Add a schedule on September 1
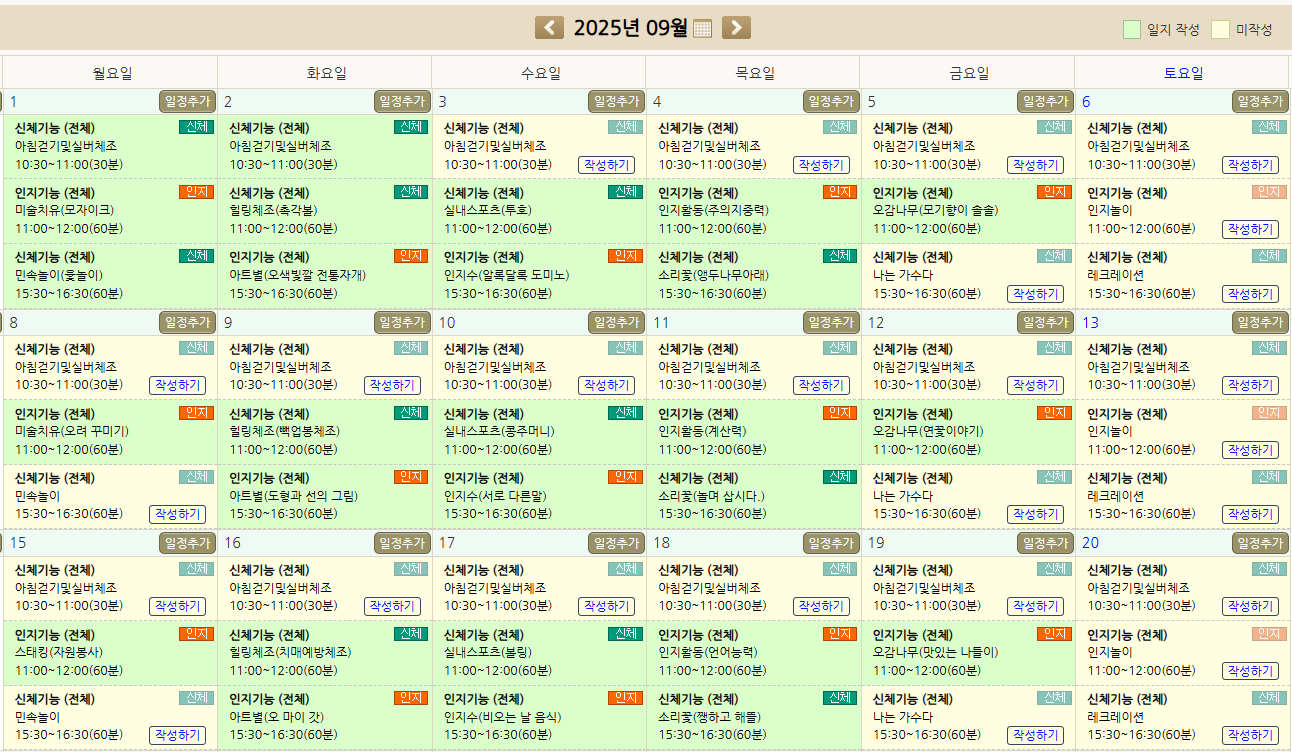 [187, 101]
